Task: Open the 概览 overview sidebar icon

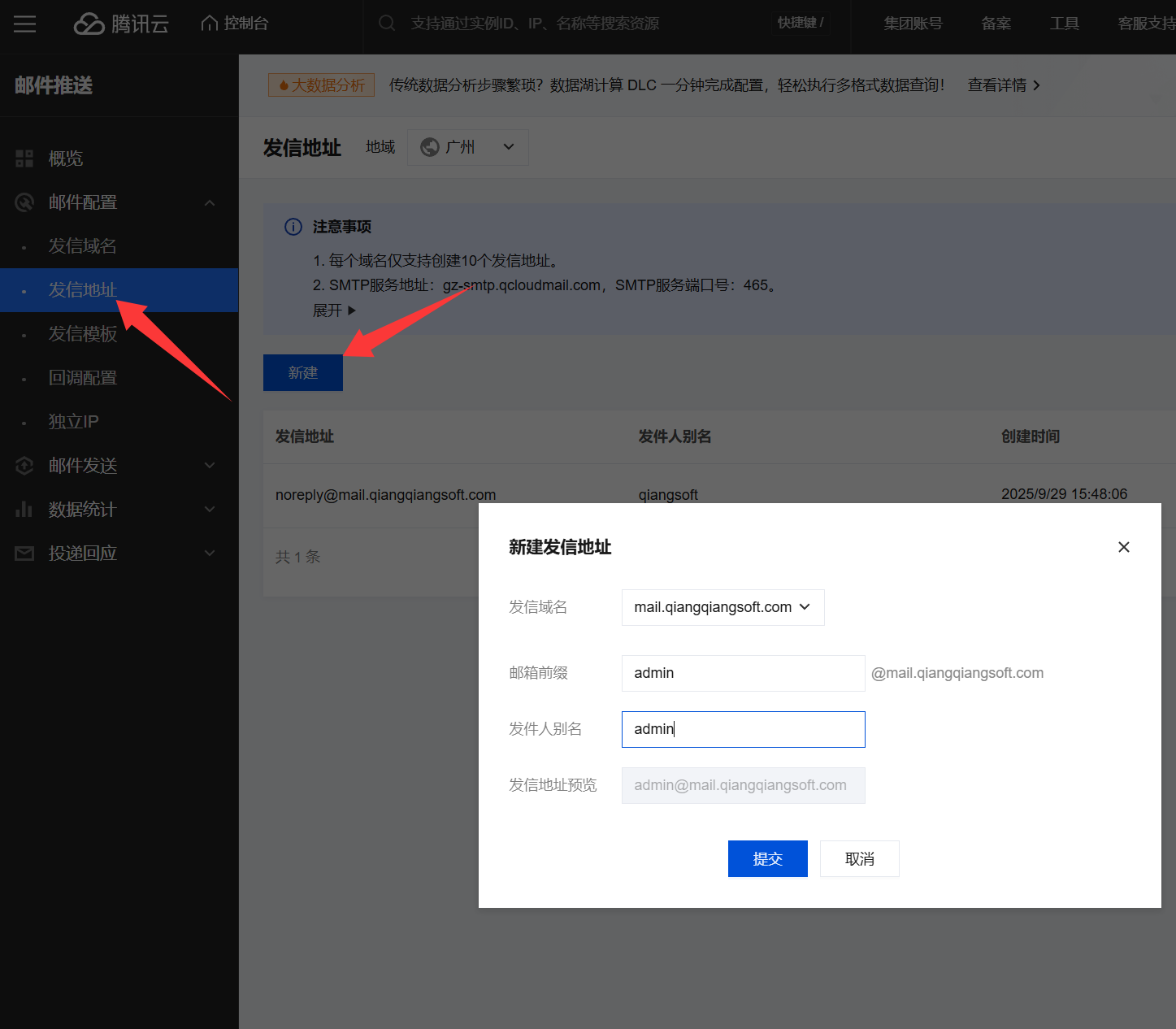Action: [x=24, y=158]
